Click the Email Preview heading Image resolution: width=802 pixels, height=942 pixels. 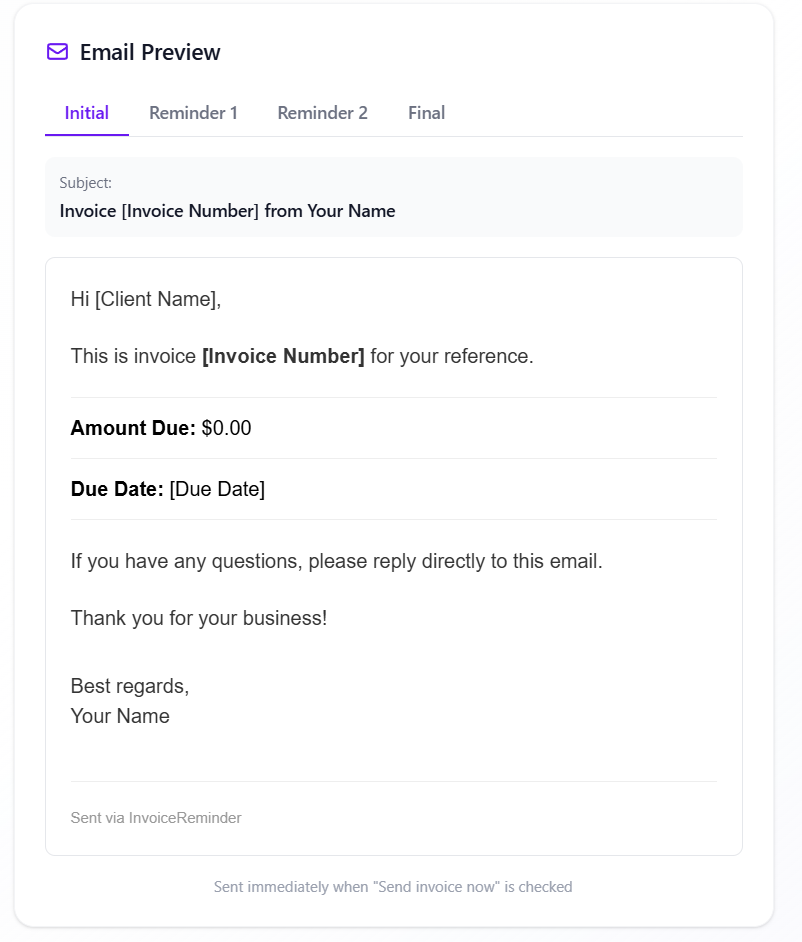pos(150,52)
